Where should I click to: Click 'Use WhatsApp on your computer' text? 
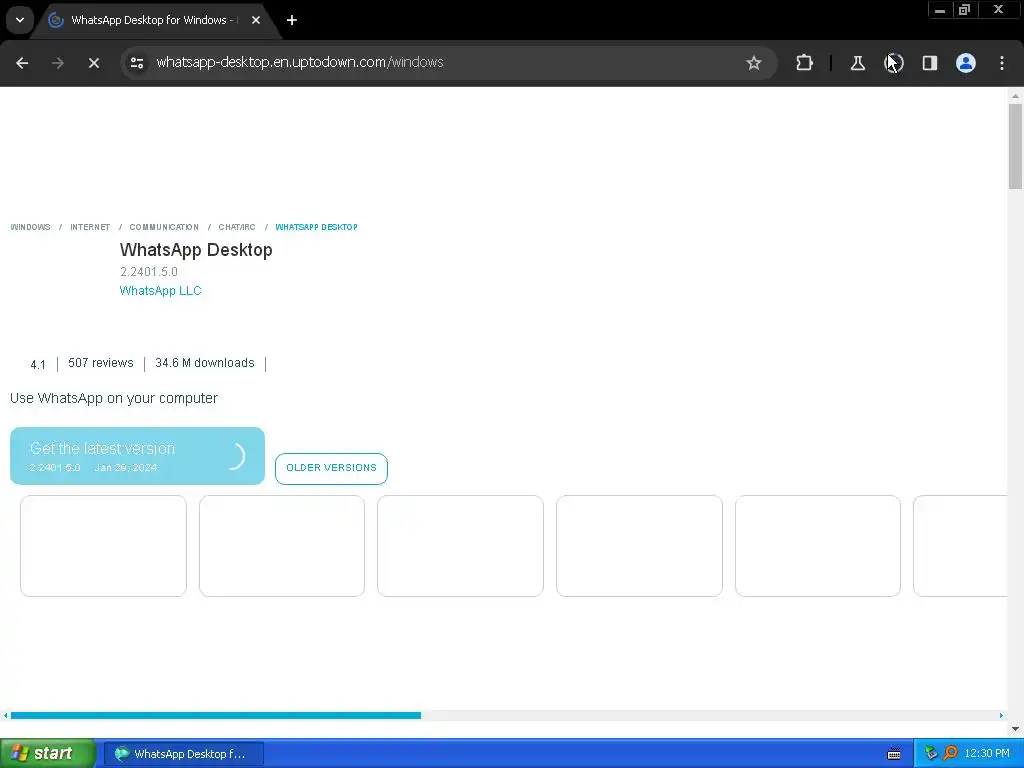pyautogui.click(x=114, y=398)
